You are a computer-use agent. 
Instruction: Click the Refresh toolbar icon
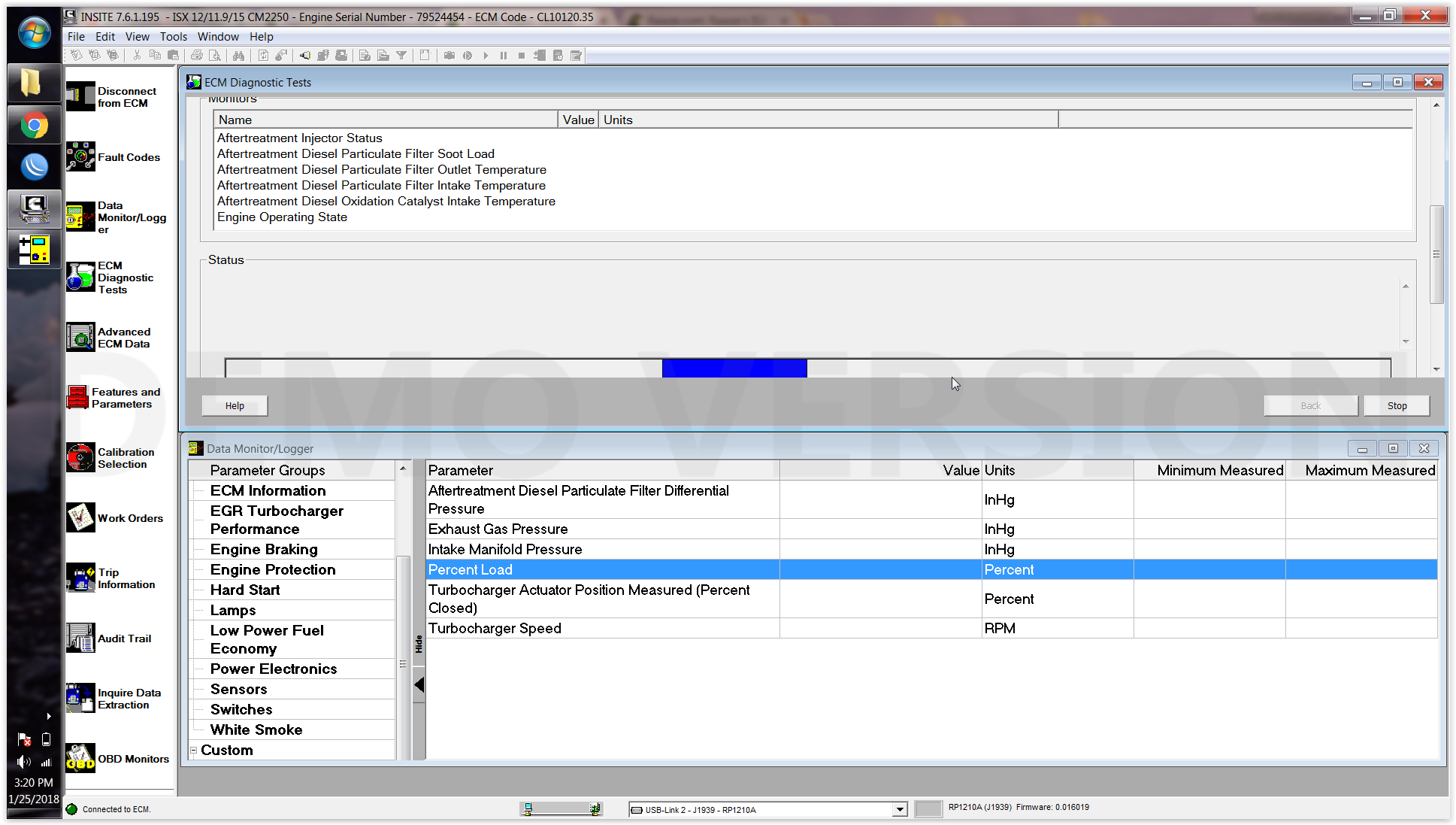pyautogui.click(x=263, y=55)
